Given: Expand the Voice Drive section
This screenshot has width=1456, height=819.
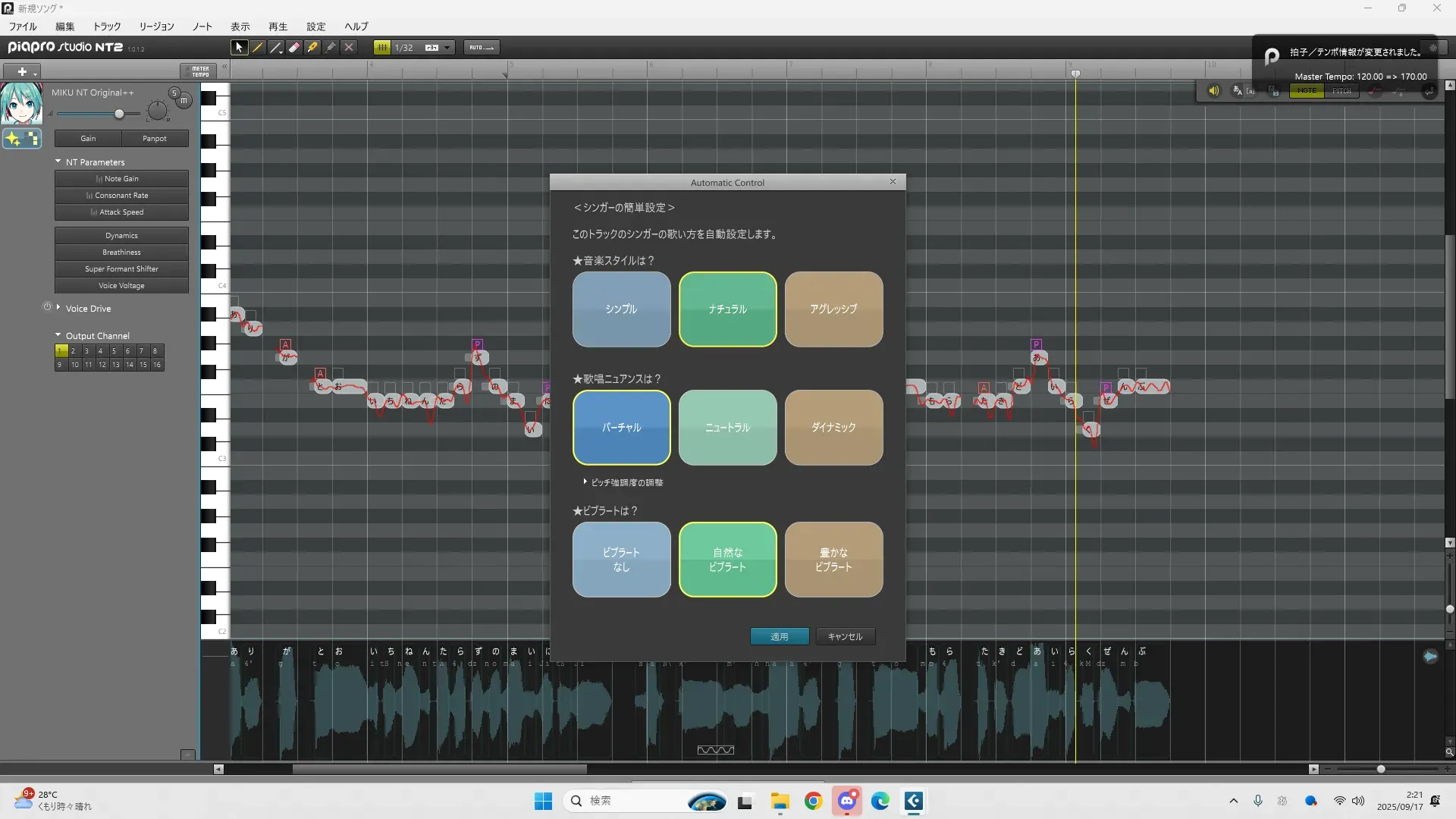Looking at the screenshot, I should tap(58, 308).
